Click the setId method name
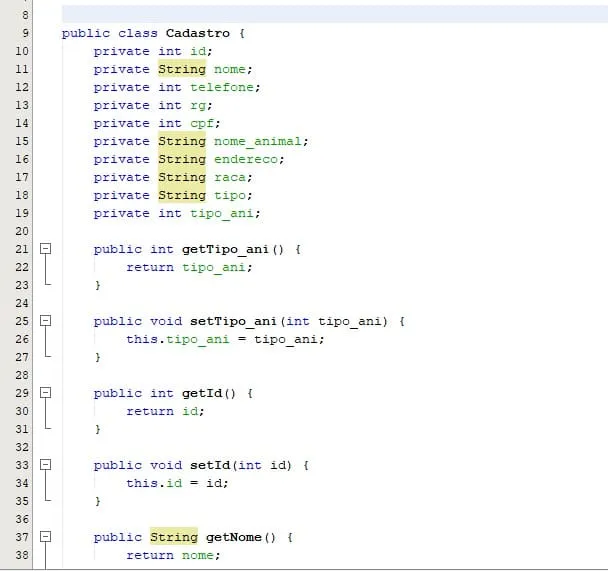The image size is (608, 571). tap(210, 465)
